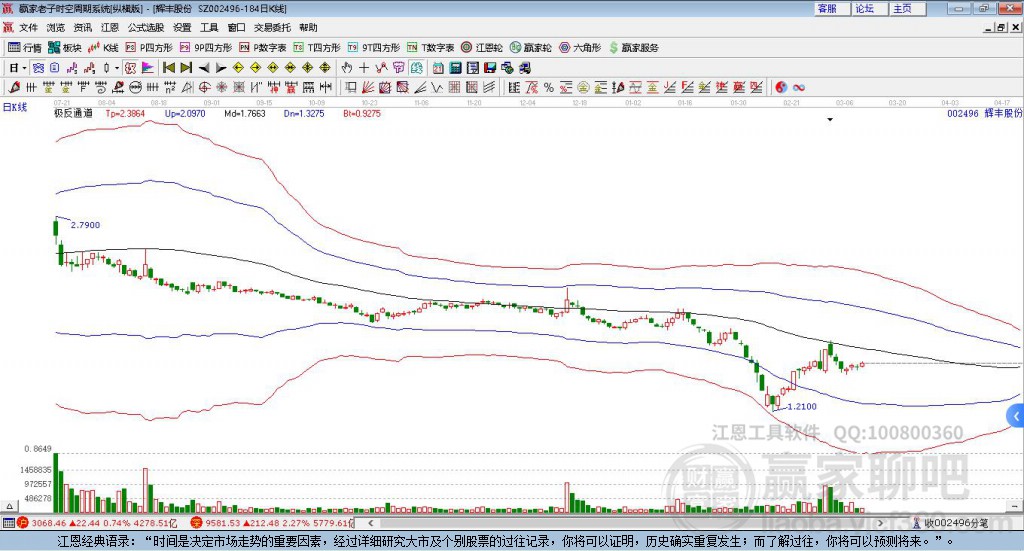Click the 日K线 period label
The height and width of the screenshot is (551, 1024).
15,107
